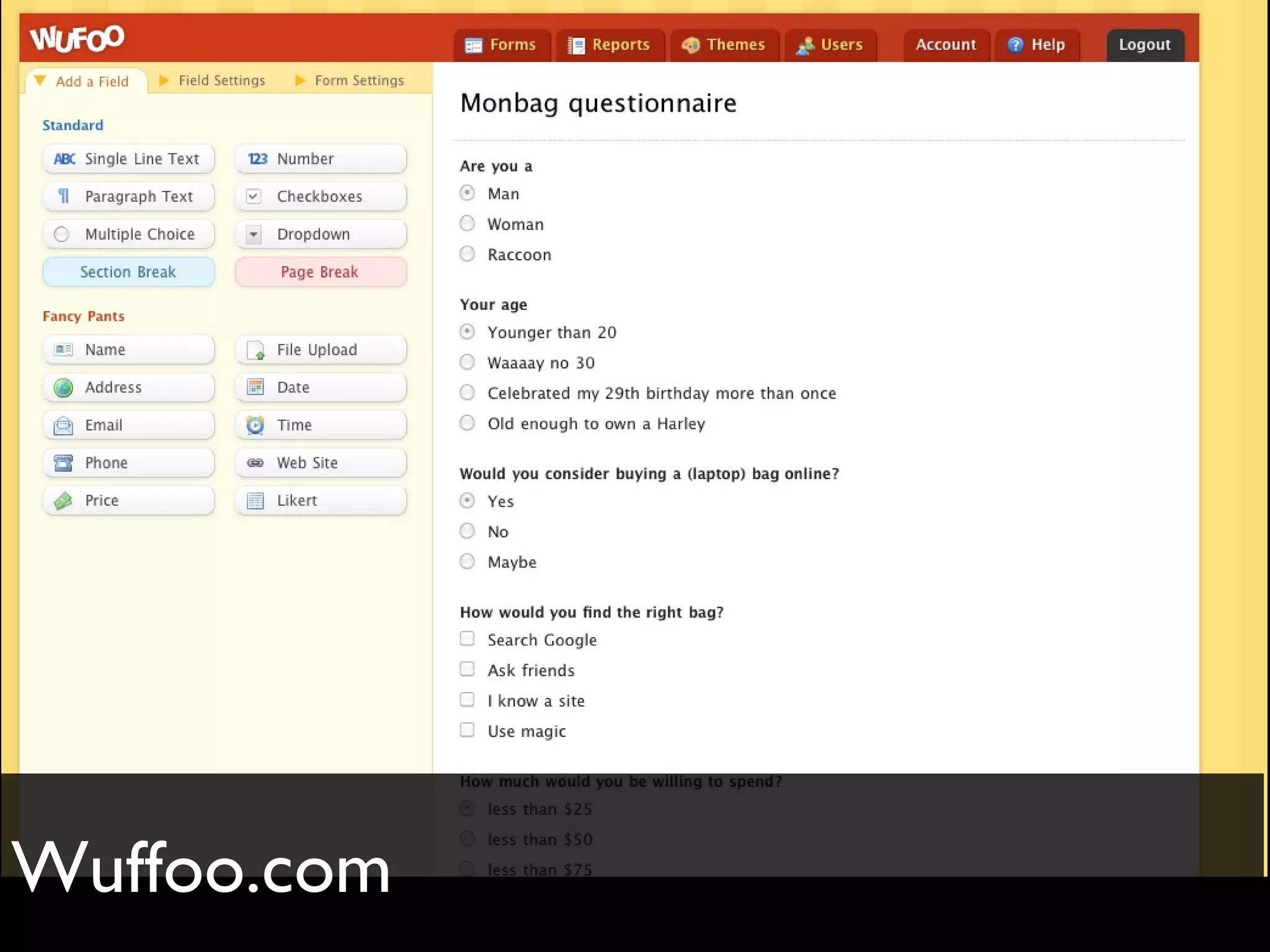The image size is (1270, 952).
Task: Tick the I know a site checkbox
Action: [x=467, y=700]
